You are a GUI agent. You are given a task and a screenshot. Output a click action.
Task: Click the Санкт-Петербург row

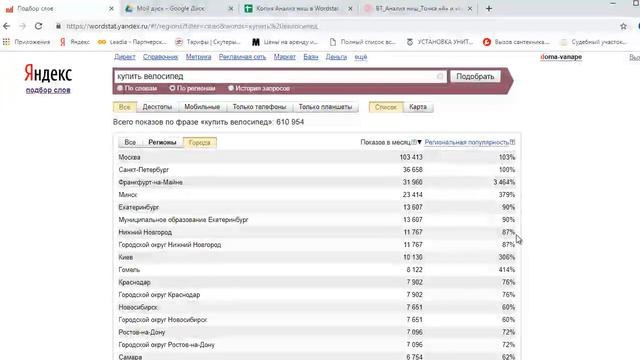(317, 169)
